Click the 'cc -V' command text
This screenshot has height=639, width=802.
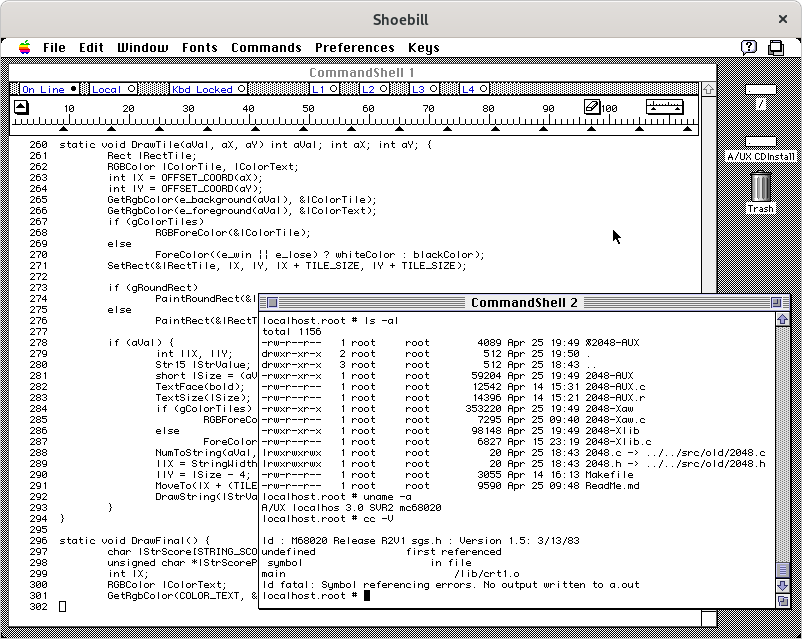pyautogui.click(x=378, y=519)
